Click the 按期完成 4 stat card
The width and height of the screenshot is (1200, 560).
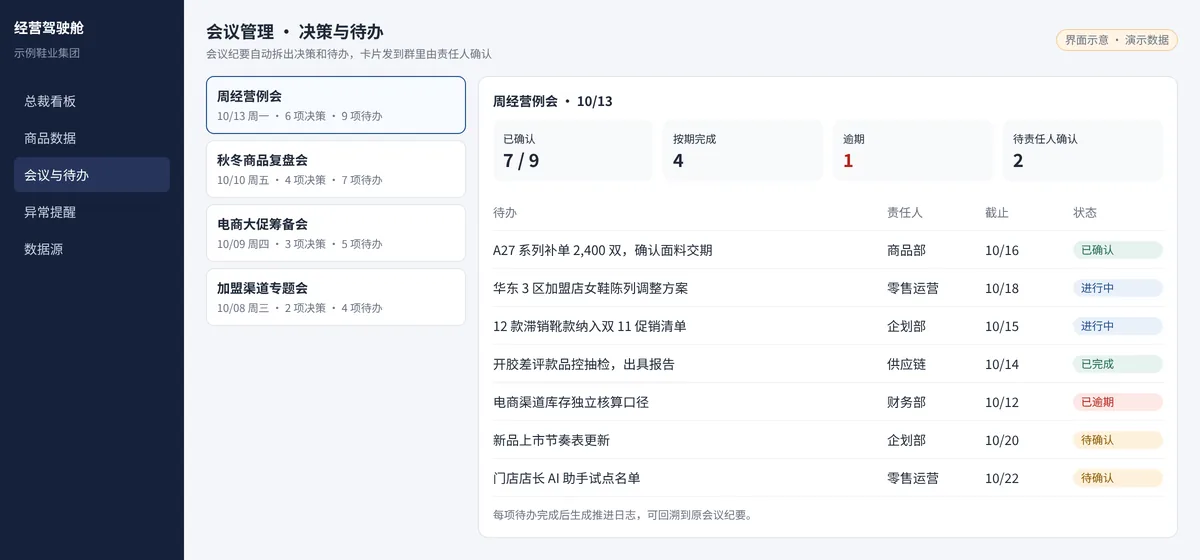(x=743, y=151)
